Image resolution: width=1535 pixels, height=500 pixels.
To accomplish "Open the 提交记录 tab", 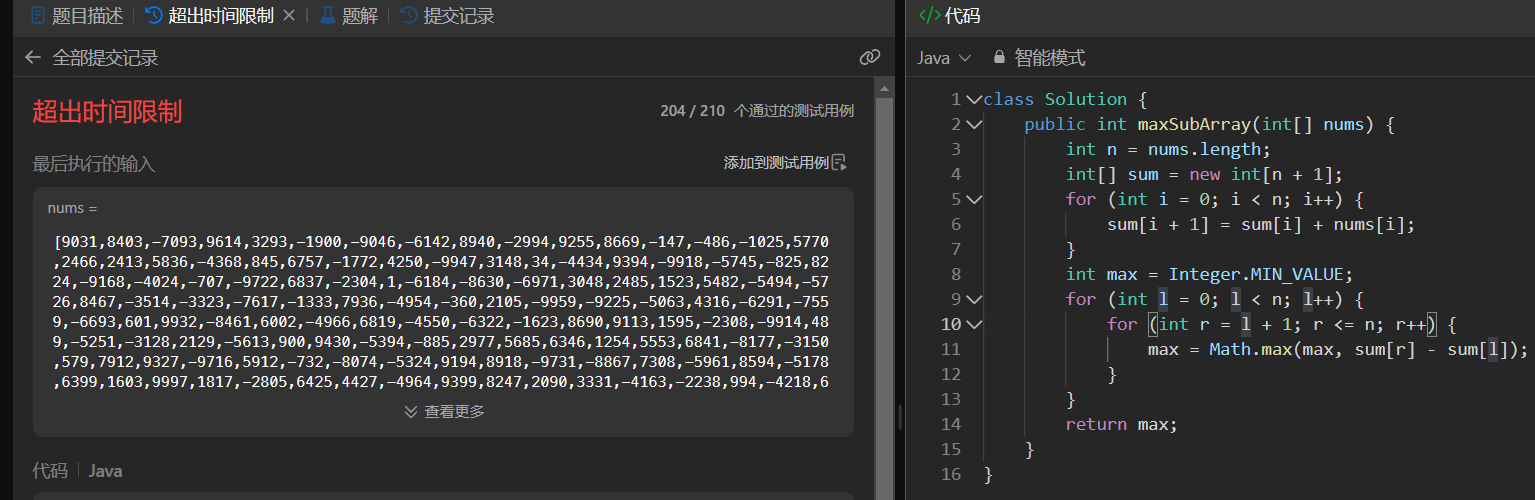I will tap(447, 16).
